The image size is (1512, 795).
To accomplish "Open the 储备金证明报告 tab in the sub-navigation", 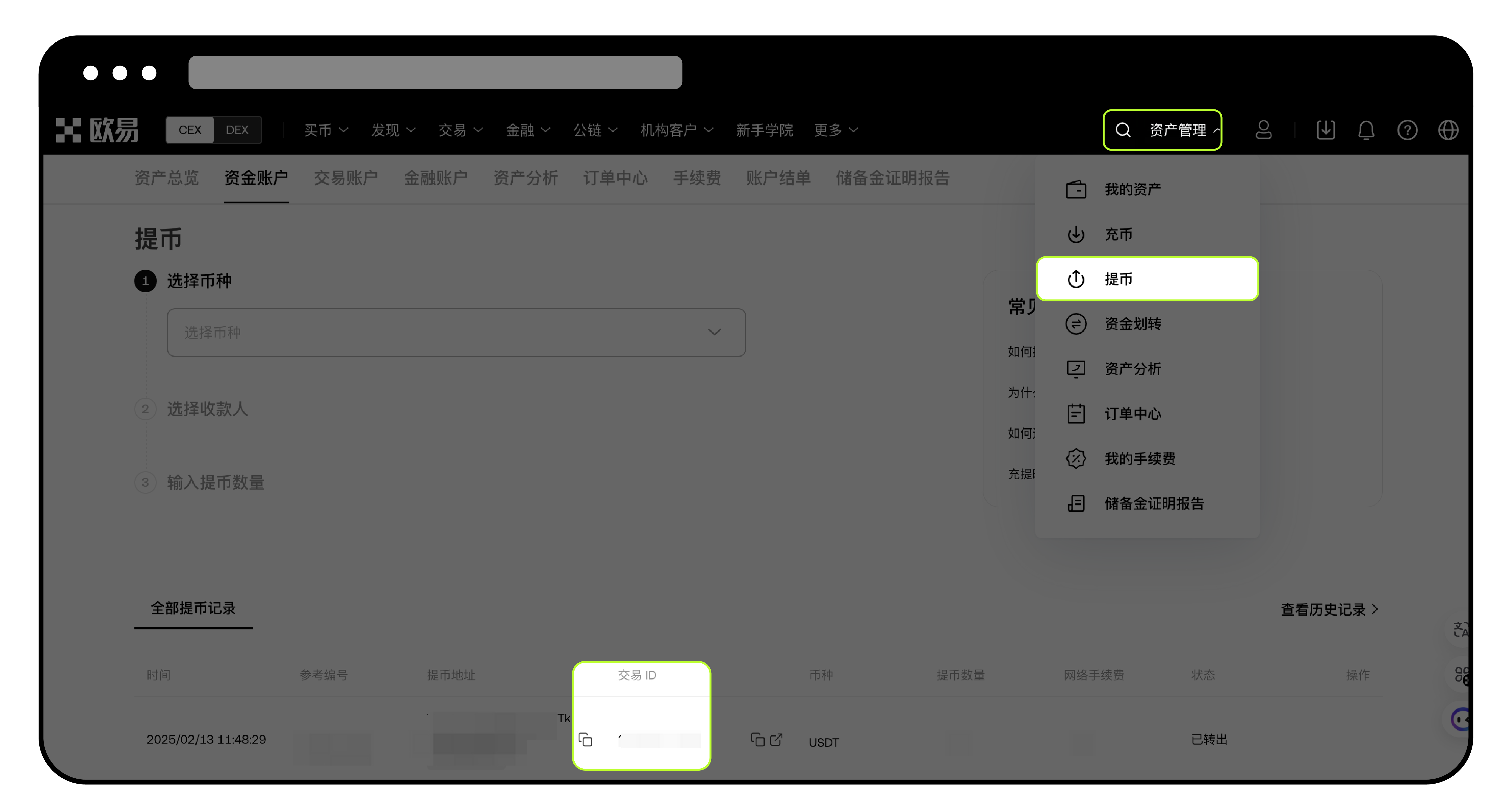I will pyautogui.click(x=893, y=178).
